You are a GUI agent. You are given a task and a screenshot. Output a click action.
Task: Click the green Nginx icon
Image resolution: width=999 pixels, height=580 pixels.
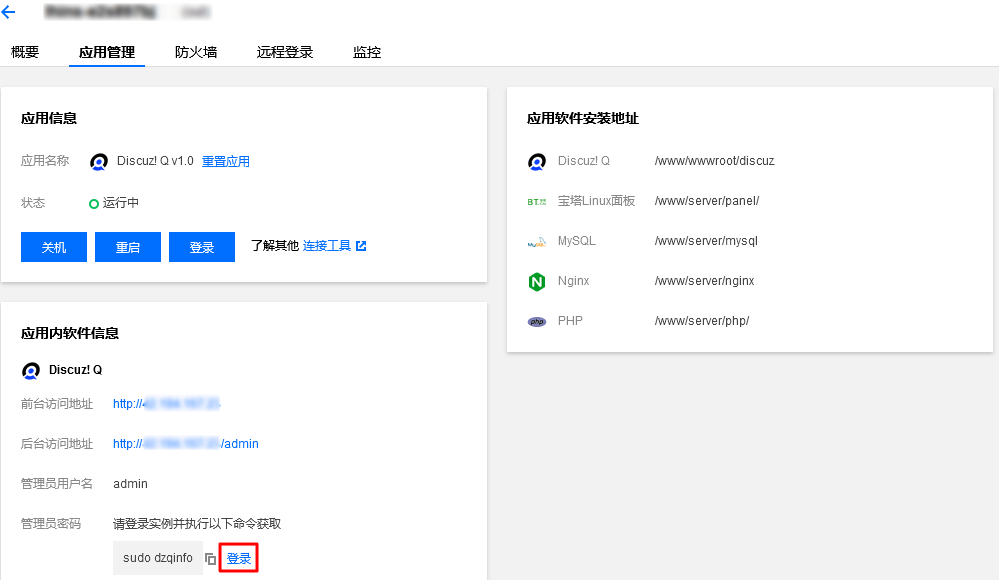[x=537, y=282]
